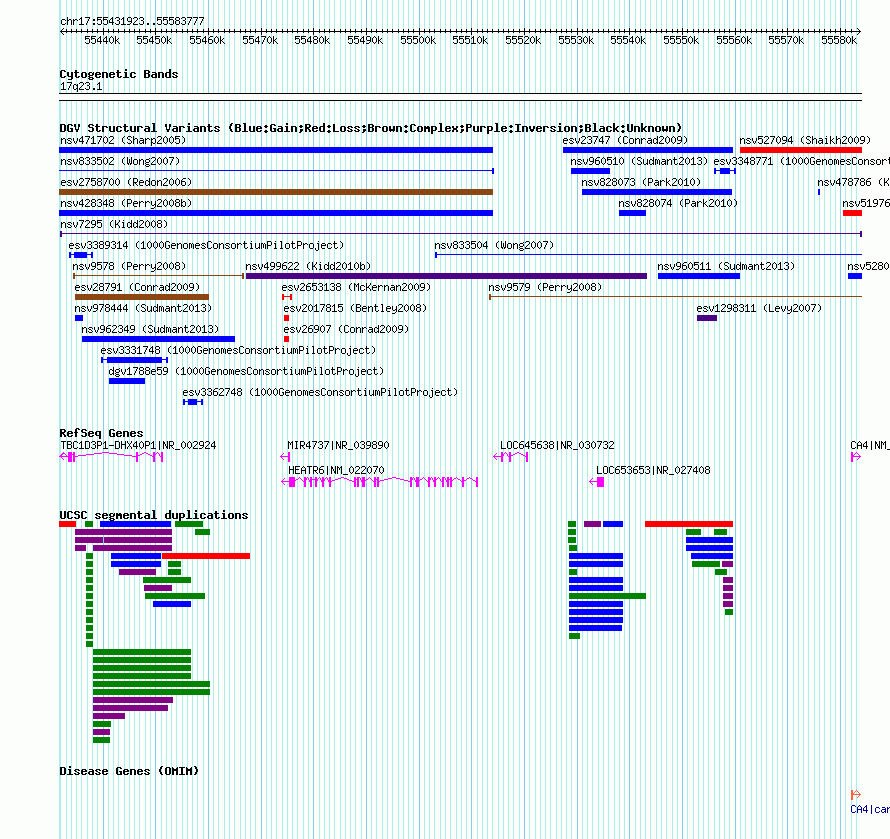Open the esv2758700 (Redon2006) label
The height and width of the screenshot is (839, 890).
point(126,182)
